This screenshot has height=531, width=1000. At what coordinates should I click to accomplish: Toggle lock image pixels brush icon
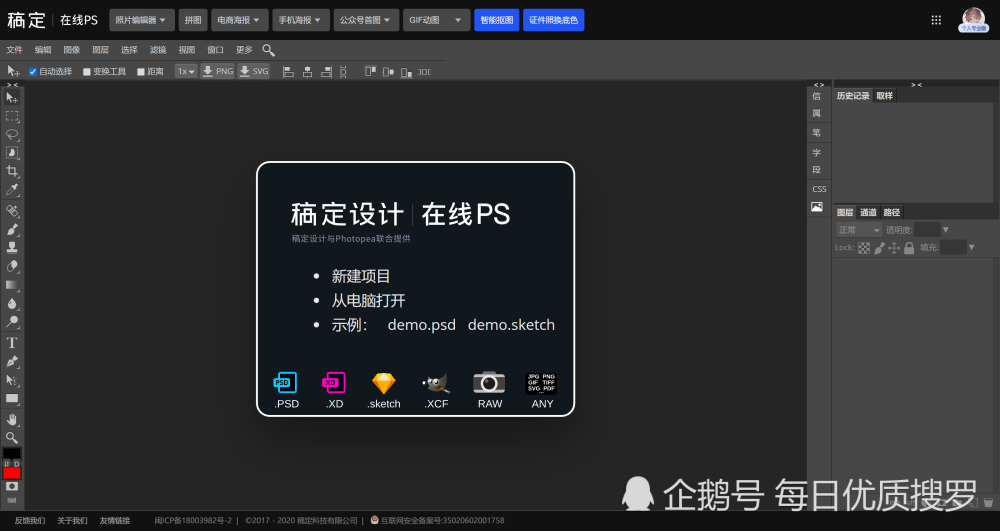(x=879, y=248)
